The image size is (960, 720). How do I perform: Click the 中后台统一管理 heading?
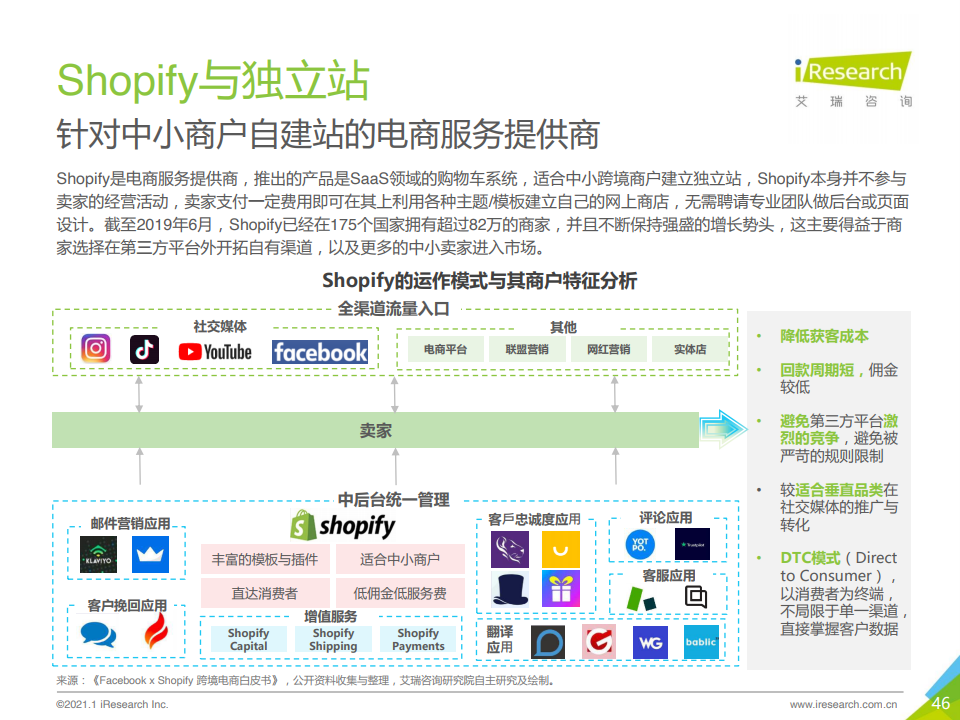pos(394,500)
